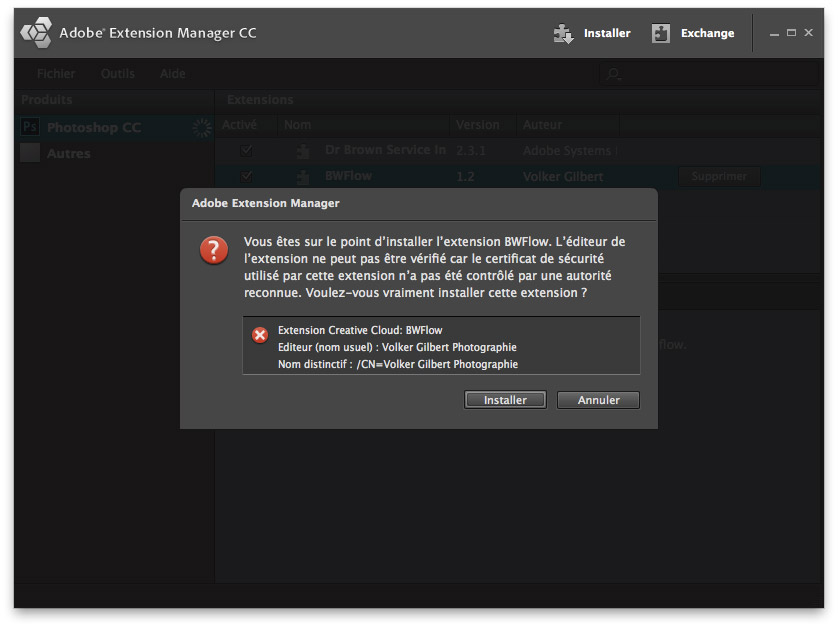This screenshot has width=838, height=628.
Task: Click version '2.3.1' in the table
Action: click(x=471, y=151)
